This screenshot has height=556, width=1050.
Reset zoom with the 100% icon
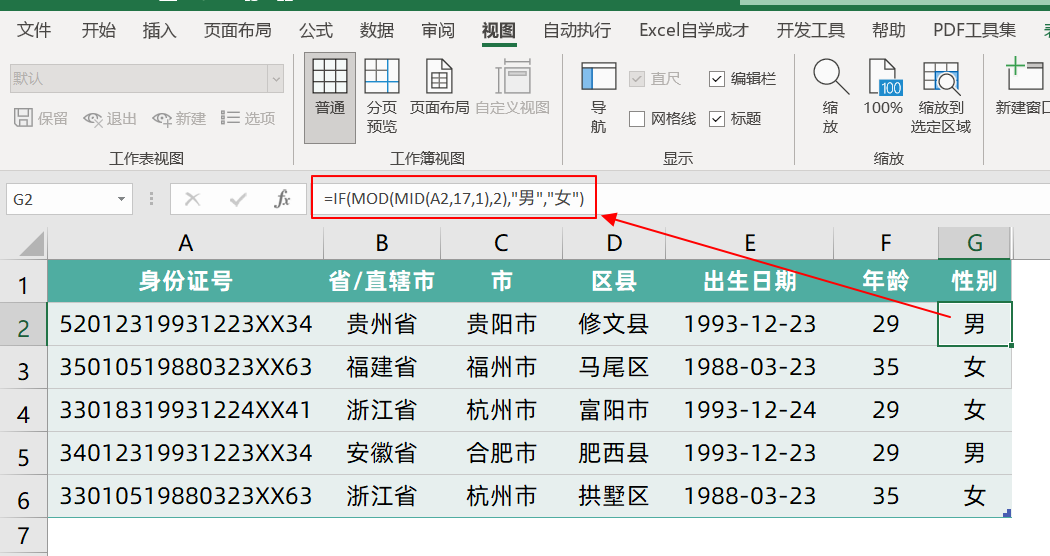pyautogui.click(x=883, y=88)
